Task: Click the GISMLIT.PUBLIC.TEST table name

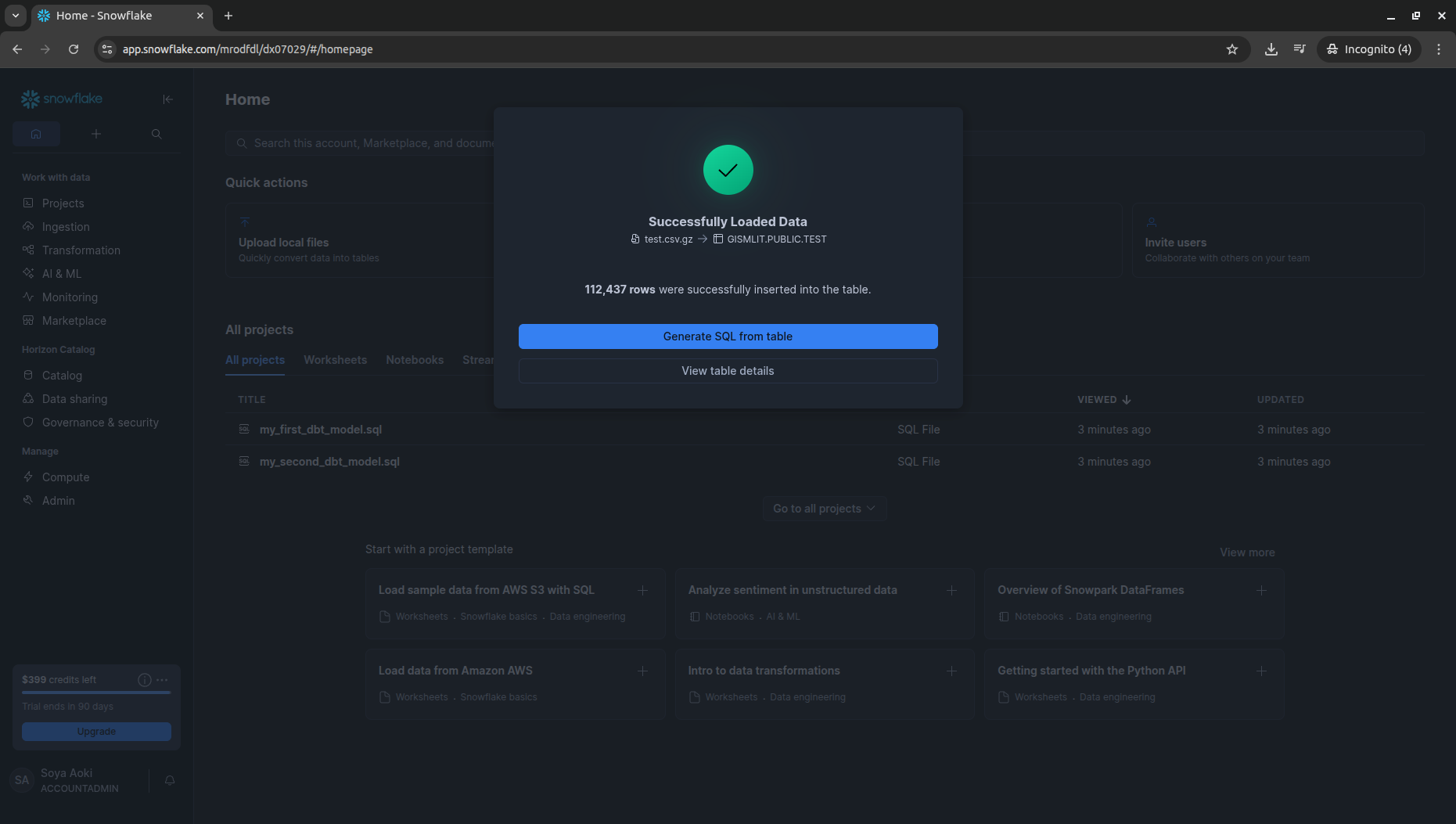Action: (x=777, y=239)
